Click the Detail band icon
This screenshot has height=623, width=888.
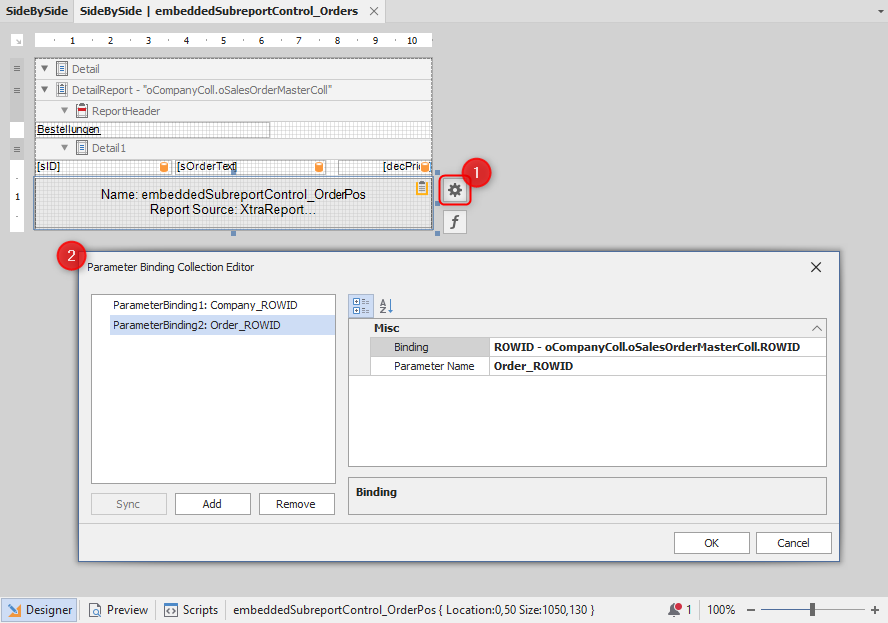pos(62,69)
